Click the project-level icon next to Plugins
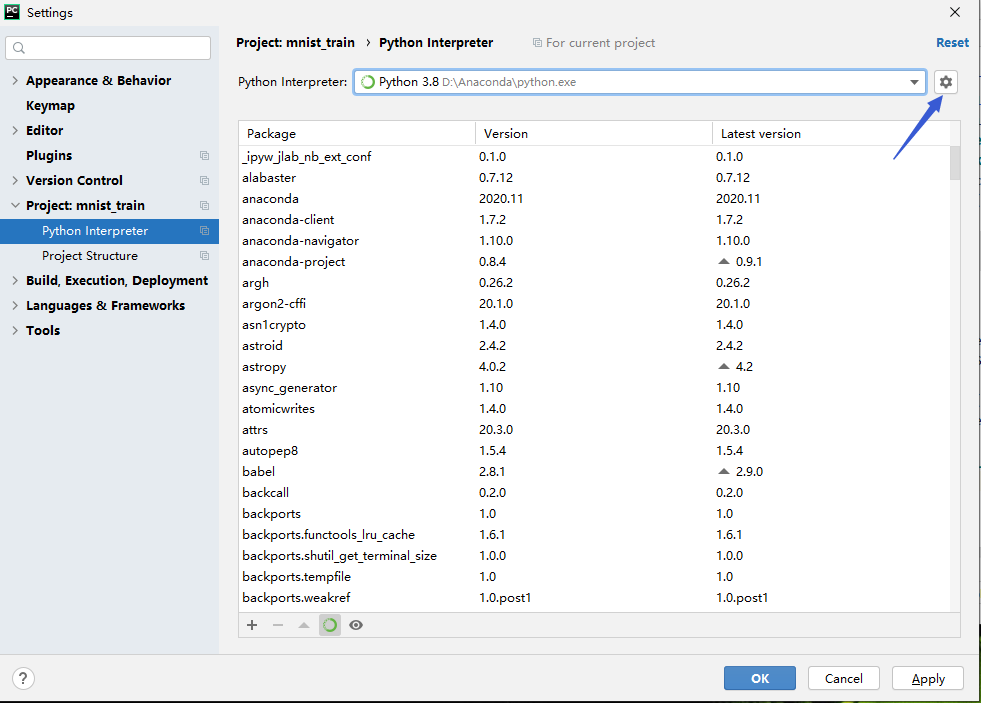 (x=204, y=155)
